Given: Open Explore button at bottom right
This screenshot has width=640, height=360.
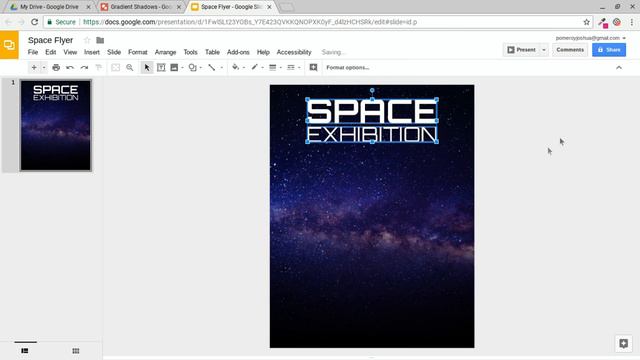Looking at the screenshot, I should pos(623,343).
